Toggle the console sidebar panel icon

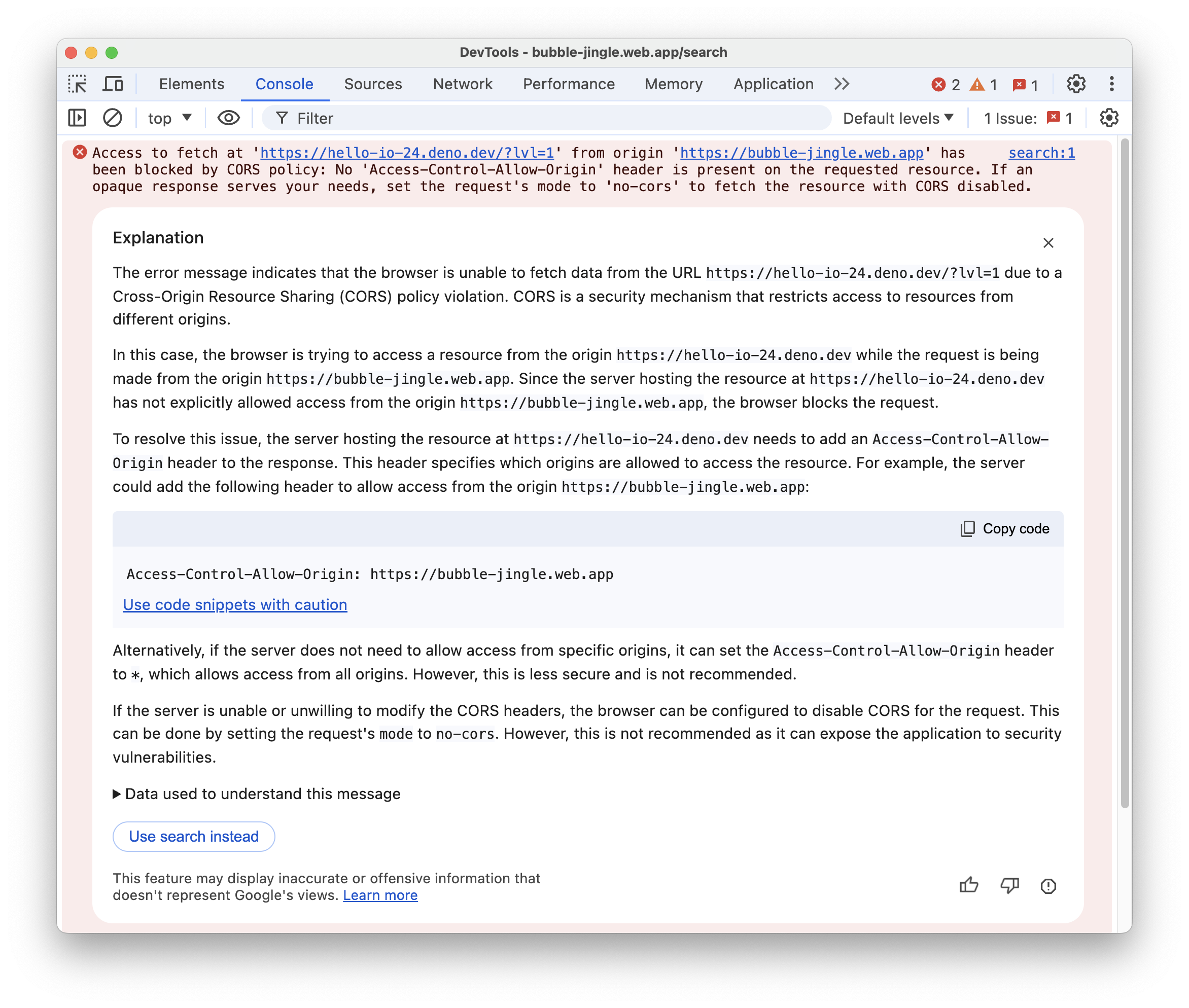click(x=78, y=119)
